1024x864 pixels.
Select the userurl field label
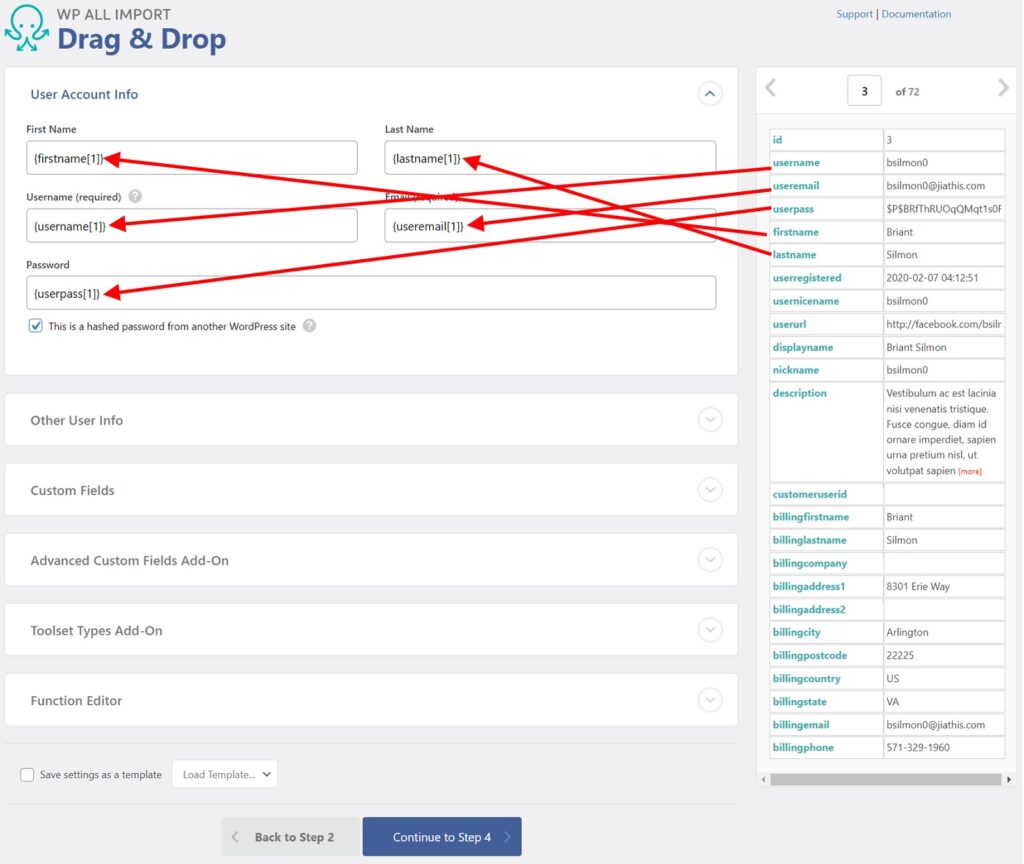point(790,324)
